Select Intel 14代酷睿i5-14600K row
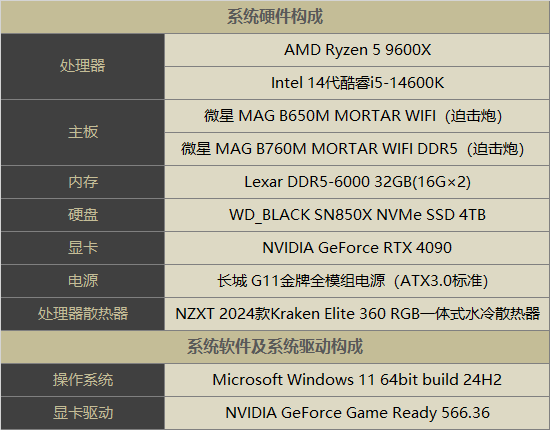 coord(357,83)
